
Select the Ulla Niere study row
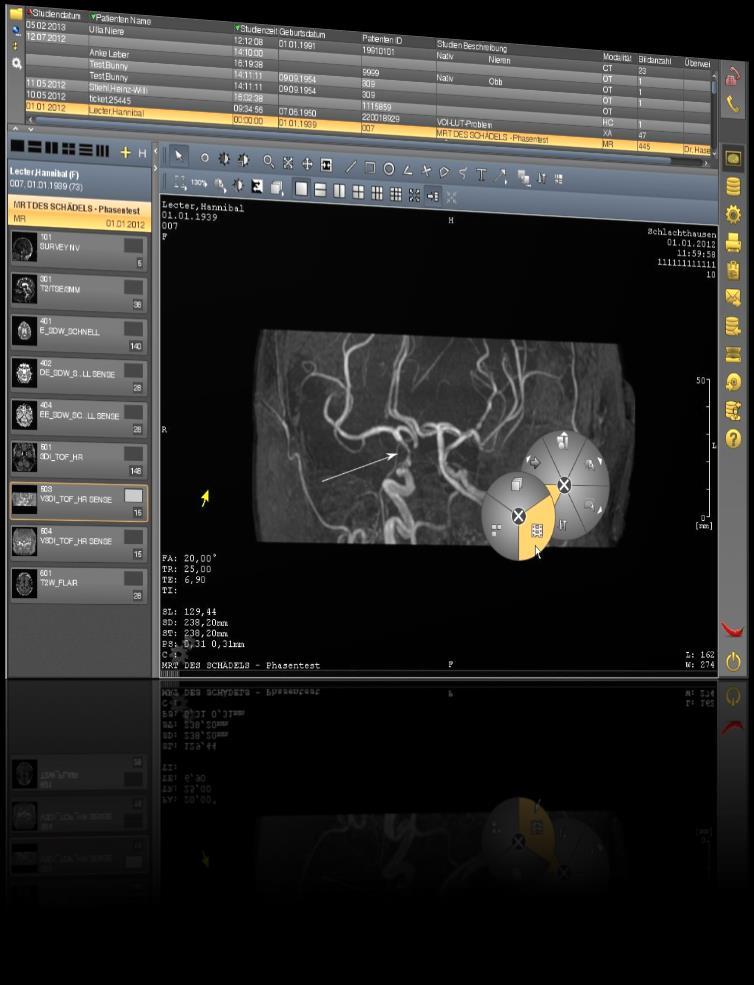(368, 50)
